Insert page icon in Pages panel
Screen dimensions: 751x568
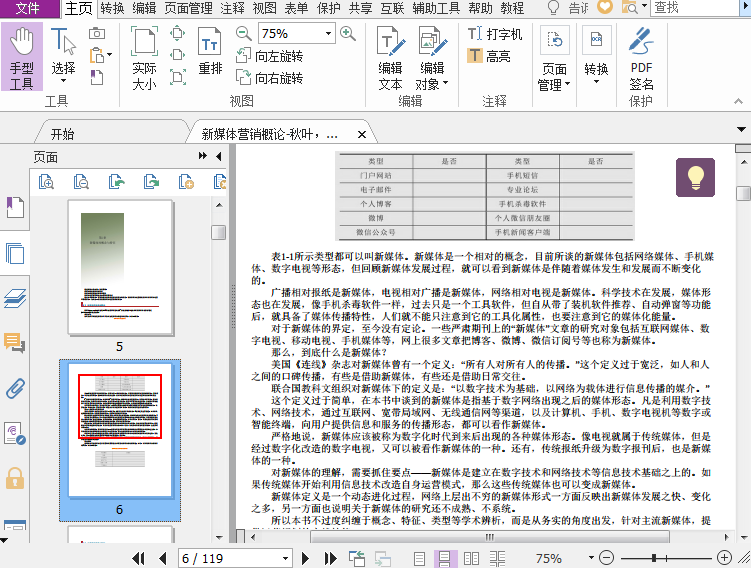[186, 182]
